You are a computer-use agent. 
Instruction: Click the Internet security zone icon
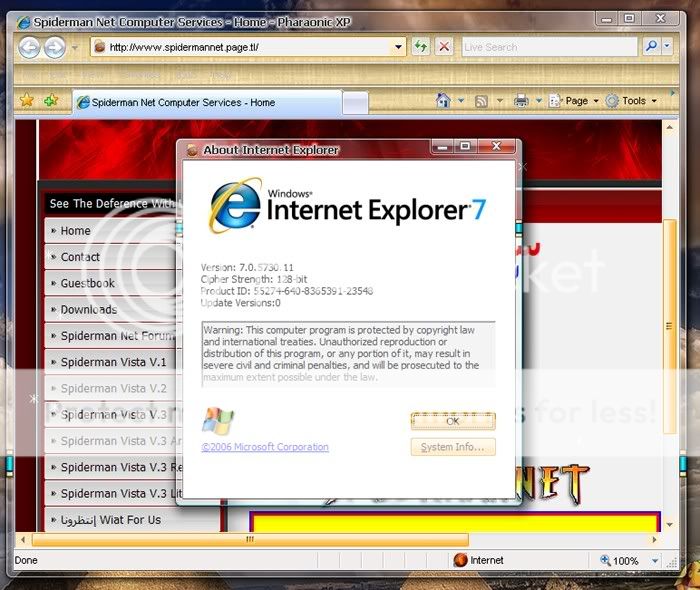[x=460, y=560]
